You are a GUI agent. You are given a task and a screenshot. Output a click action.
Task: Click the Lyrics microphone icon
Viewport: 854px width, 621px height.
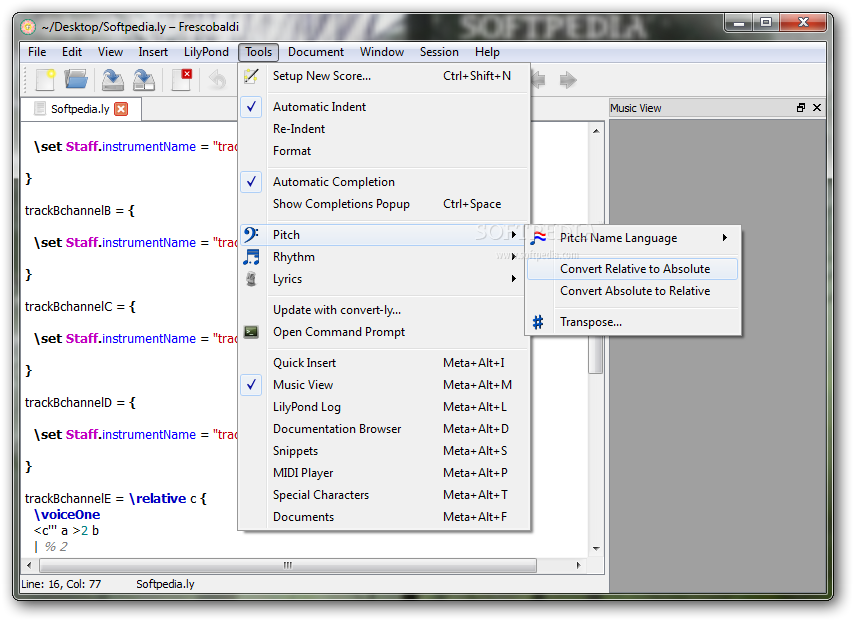(x=251, y=279)
